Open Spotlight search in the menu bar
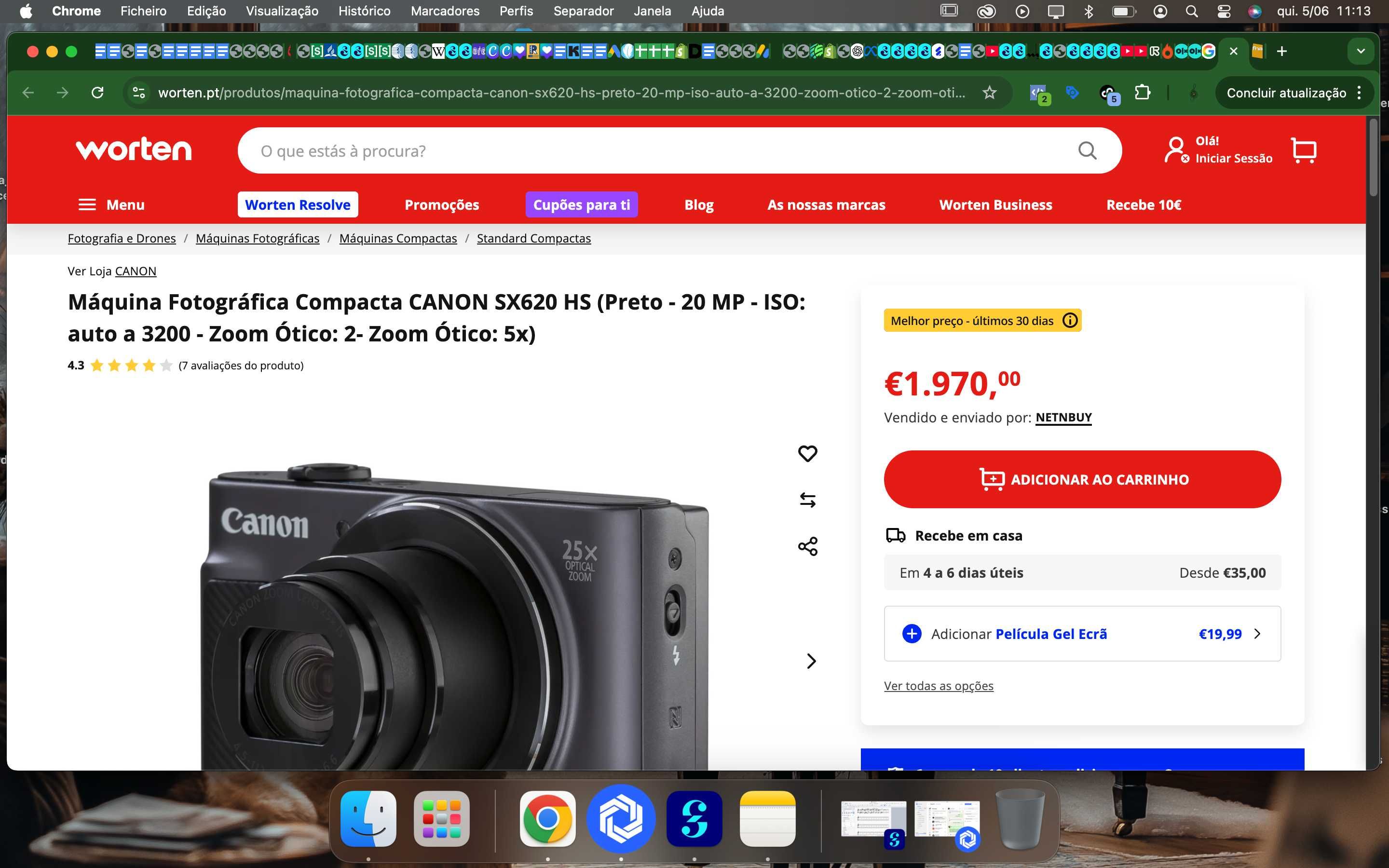The width and height of the screenshot is (1389, 868). (x=1192, y=11)
